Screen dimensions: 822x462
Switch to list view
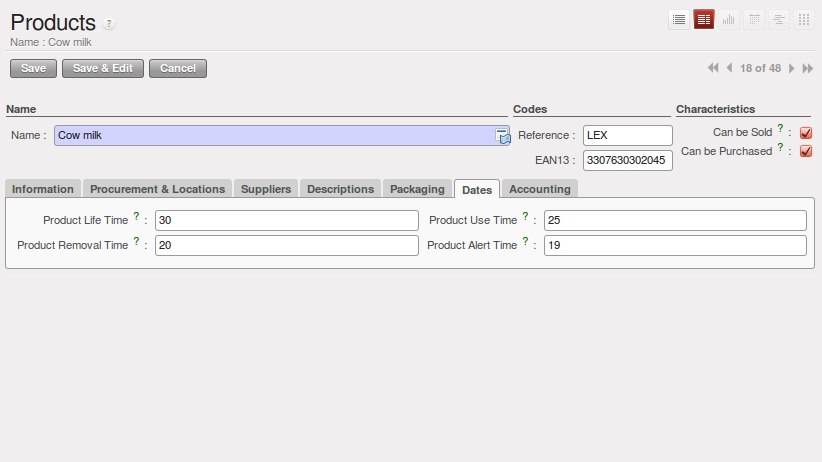(679, 19)
